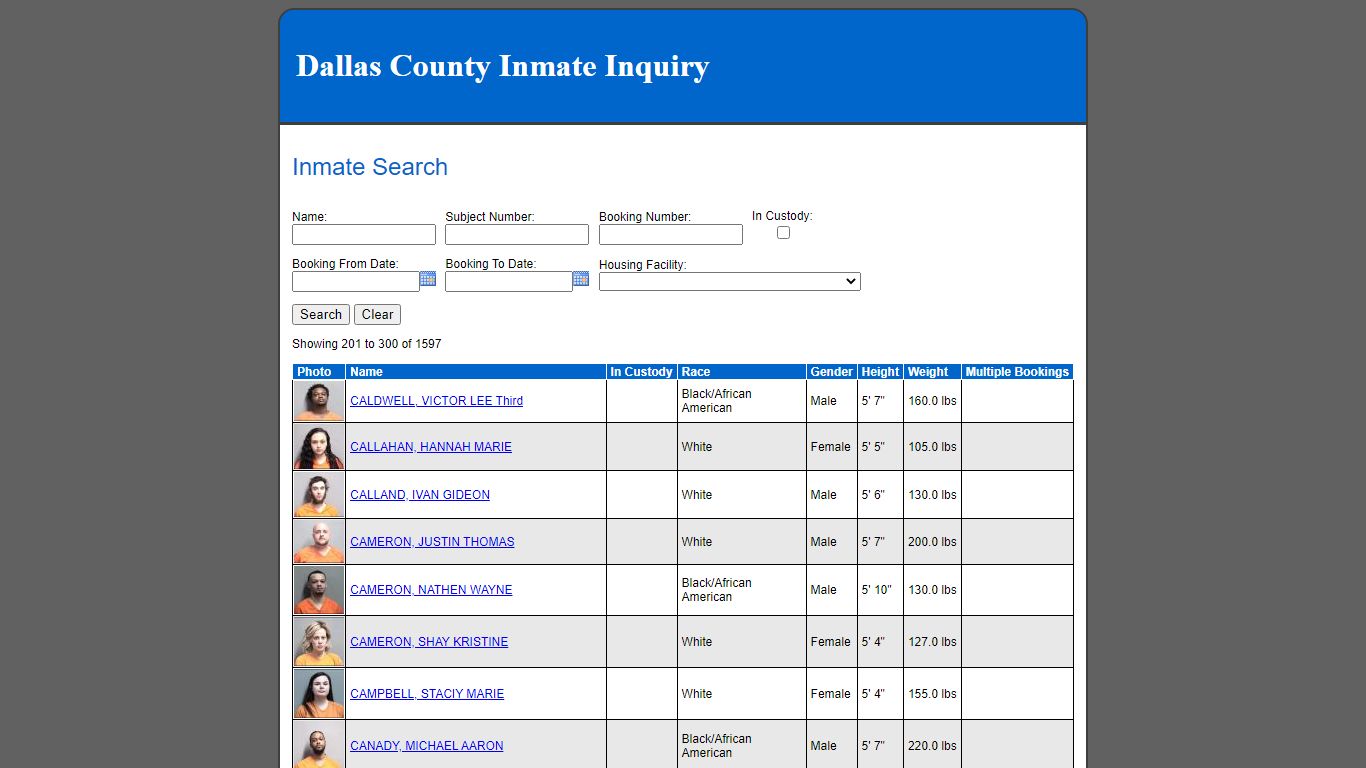Open CALDWELL, VICTOR LEE Third record
This screenshot has height=768, width=1366.
tap(436, 401)
